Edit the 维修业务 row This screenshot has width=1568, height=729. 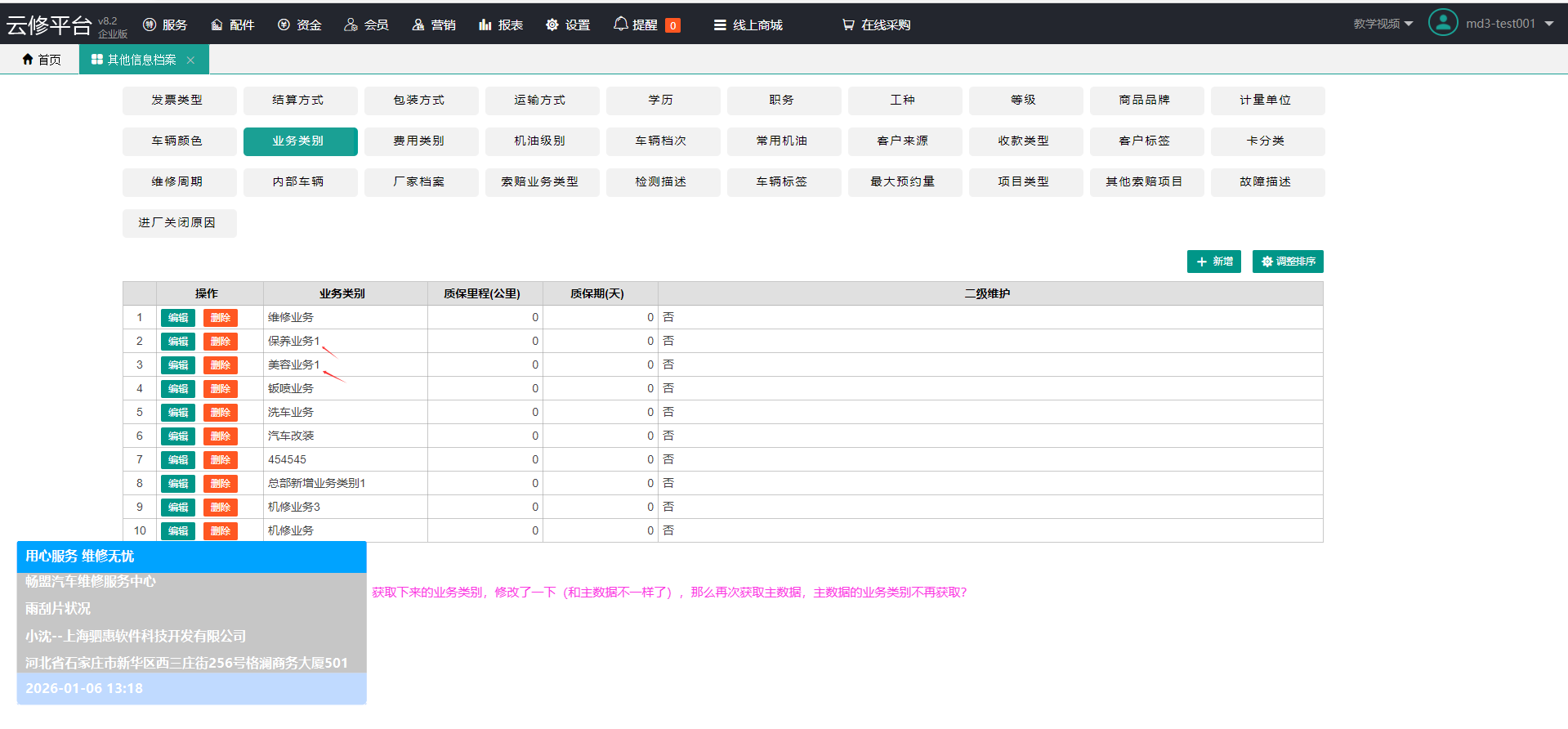(177, 318)
